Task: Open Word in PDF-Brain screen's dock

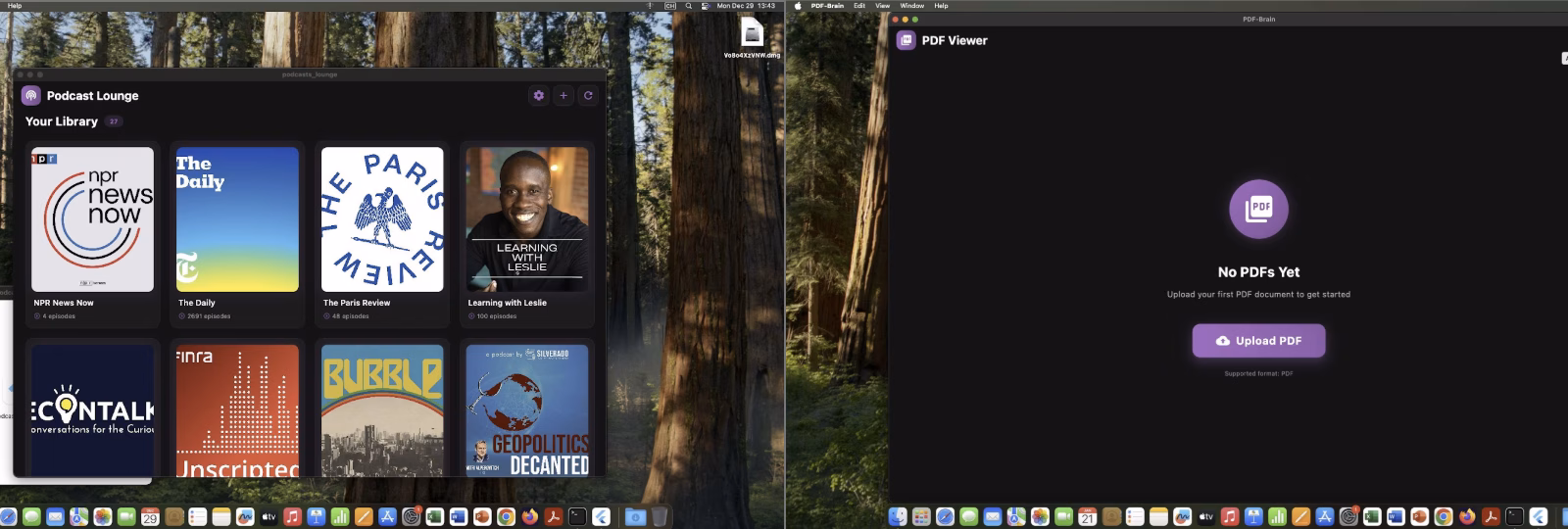Action: (x=1396, y=516)
